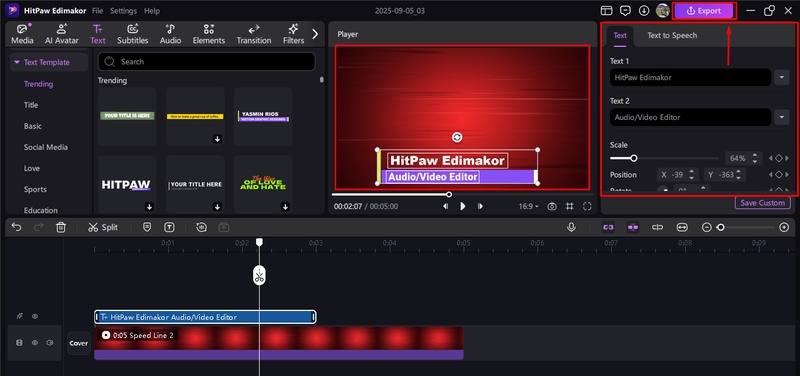Play the preview video

(463, 206)
